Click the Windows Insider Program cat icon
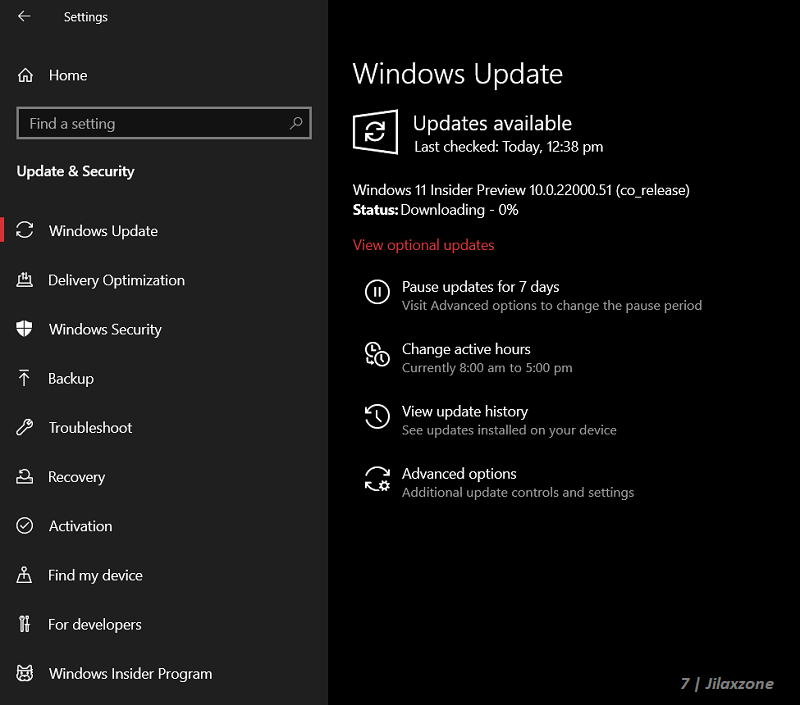Screen dimensions: 800x705 [24, 673]
